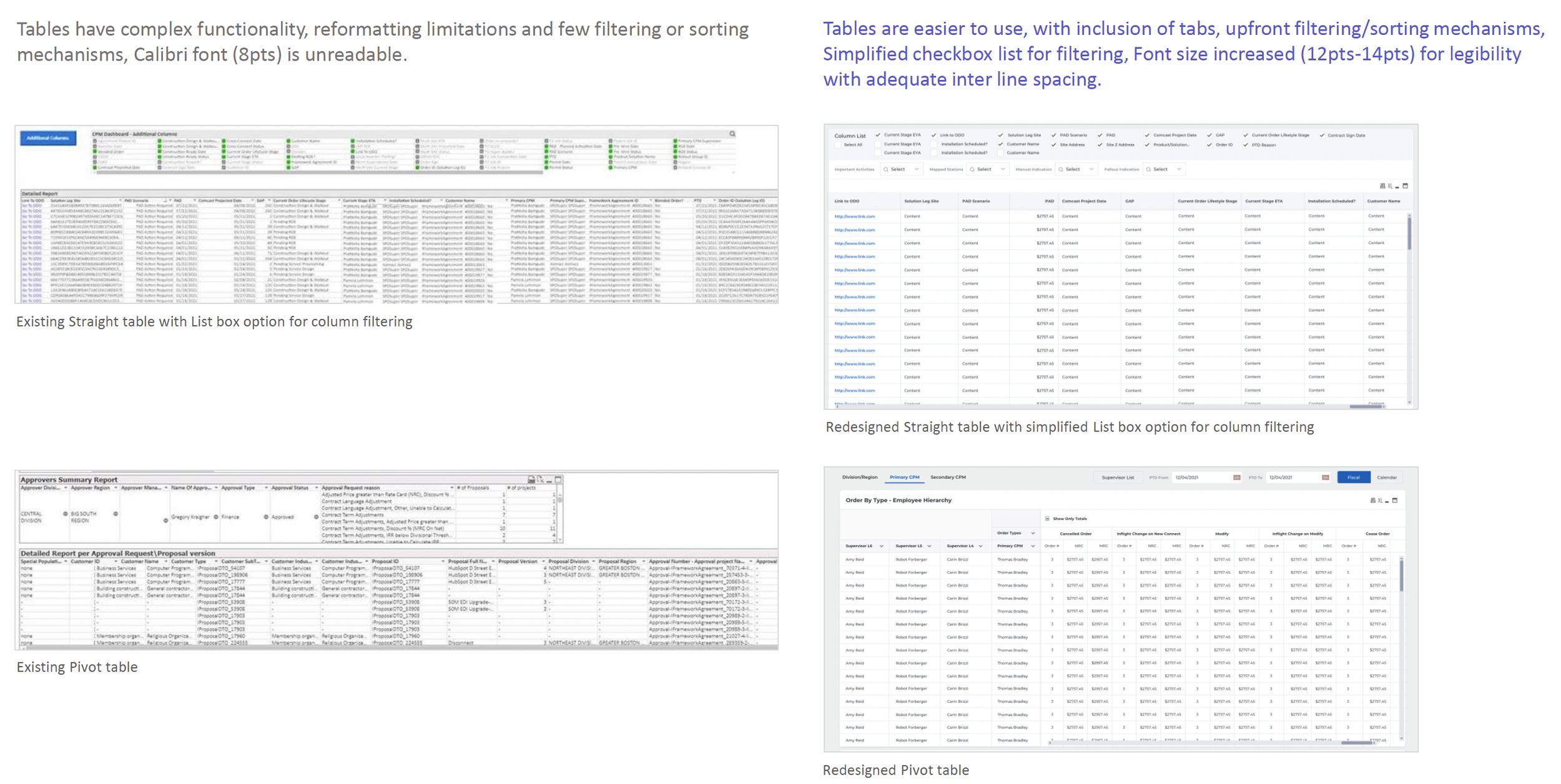1561x784 pixels.
Task: Check the Select All checkbox in Column List
Action: pos(839,145)
